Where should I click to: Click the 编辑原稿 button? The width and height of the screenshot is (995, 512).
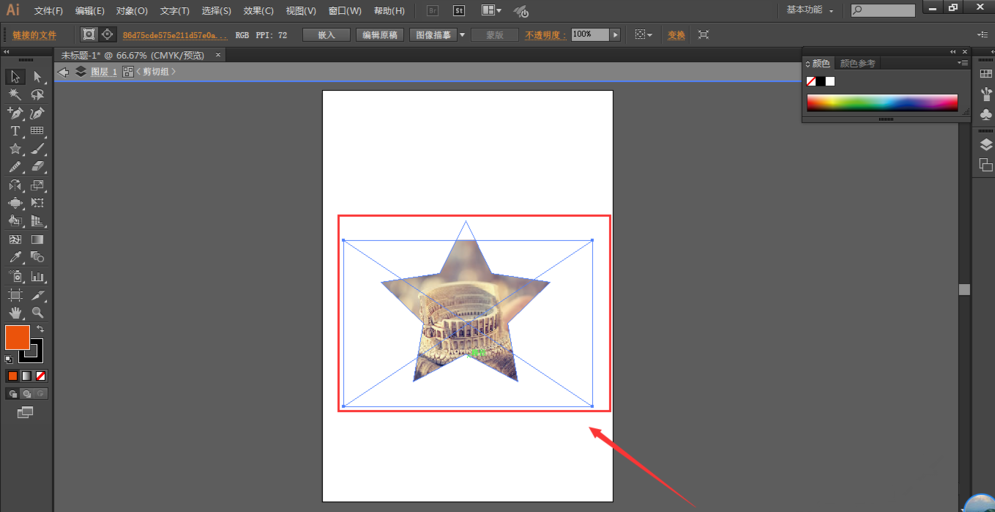pos(379,35)
